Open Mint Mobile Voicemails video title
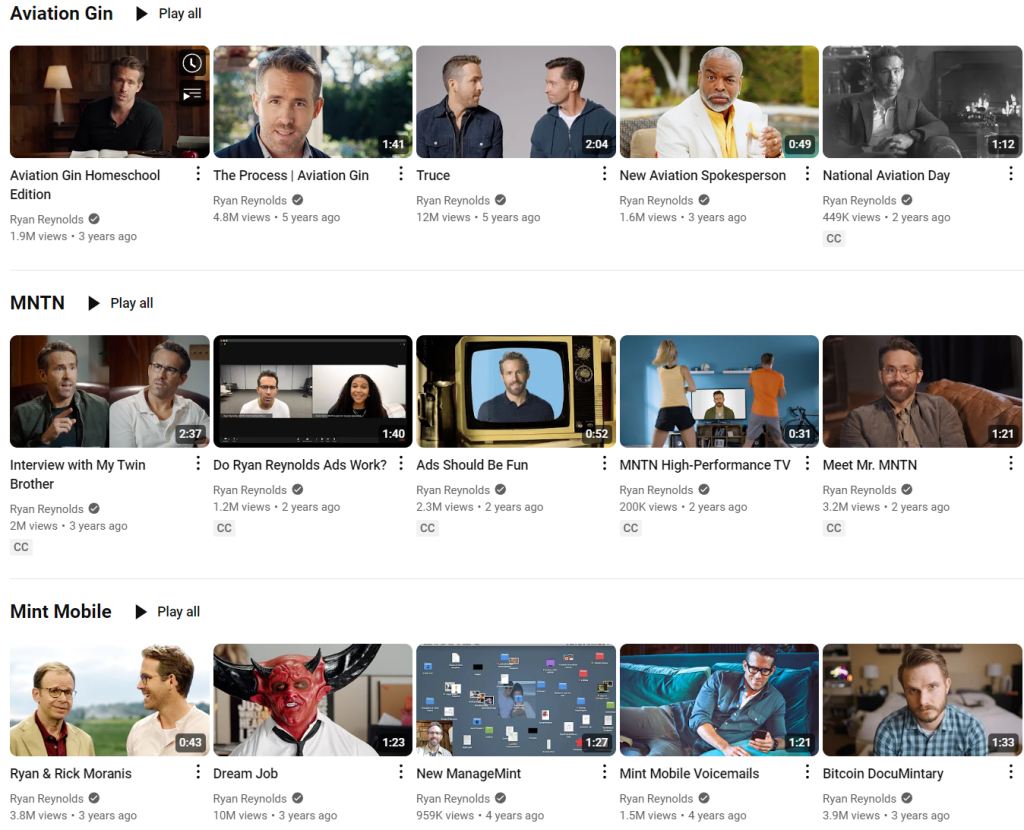Image resolution: width=1024 pixels, height=830 pixels. [x=689, y=773]
